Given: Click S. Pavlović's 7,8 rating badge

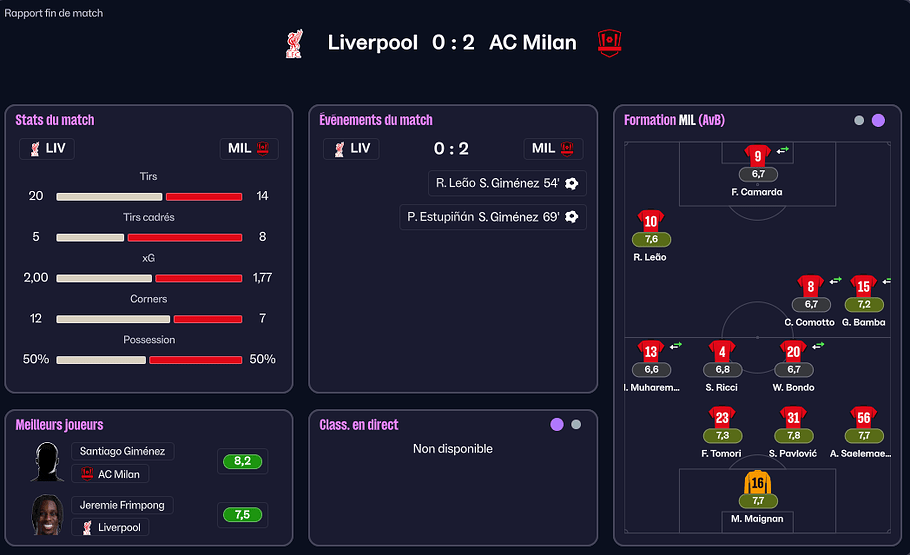Looking at the screenshot, I should [x=793, y=436].
